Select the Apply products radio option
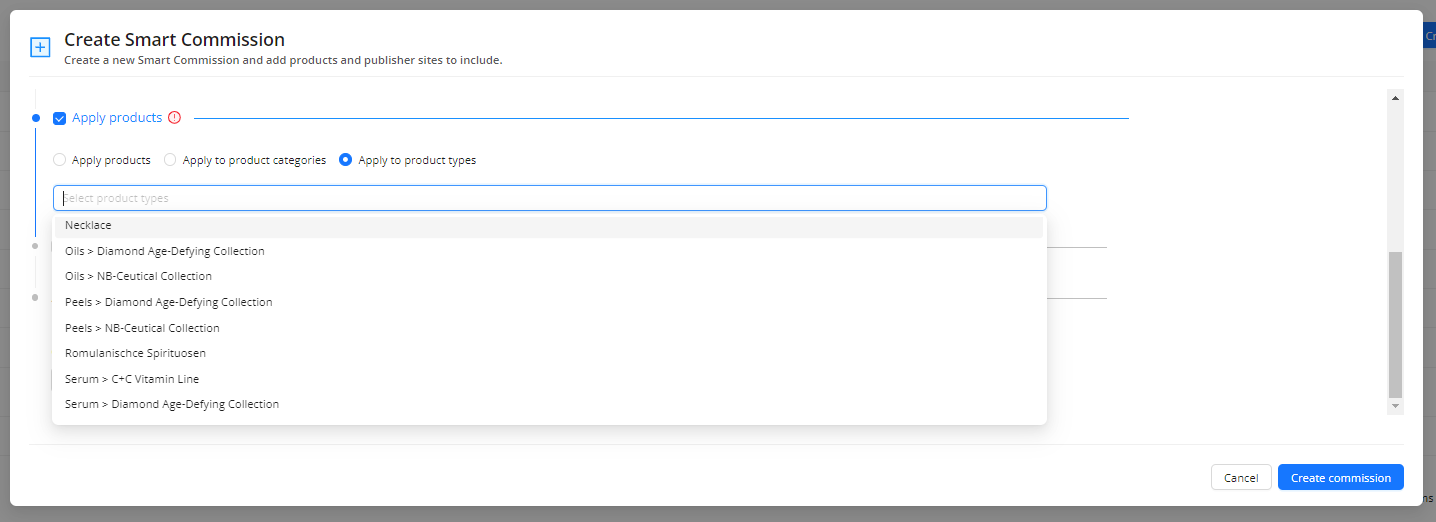This screenshot has width=1436, height=522. (60, 160)
